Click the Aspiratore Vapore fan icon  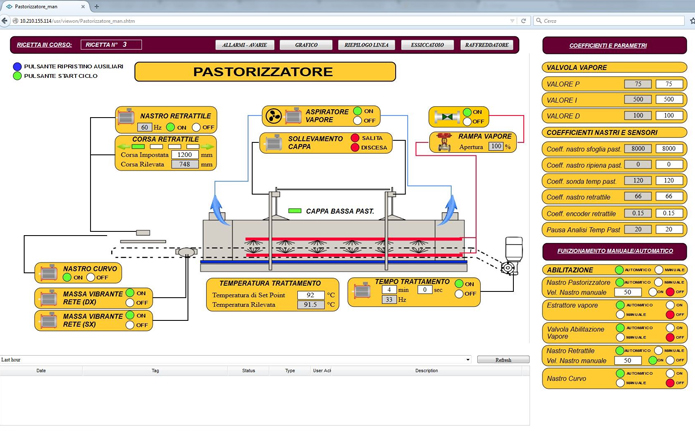point(273,117)
